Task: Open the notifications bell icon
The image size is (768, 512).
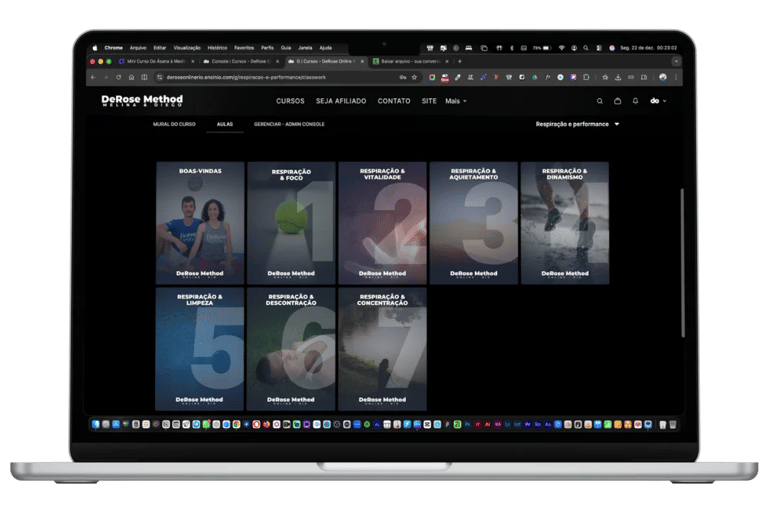Action: coord(635,101)
